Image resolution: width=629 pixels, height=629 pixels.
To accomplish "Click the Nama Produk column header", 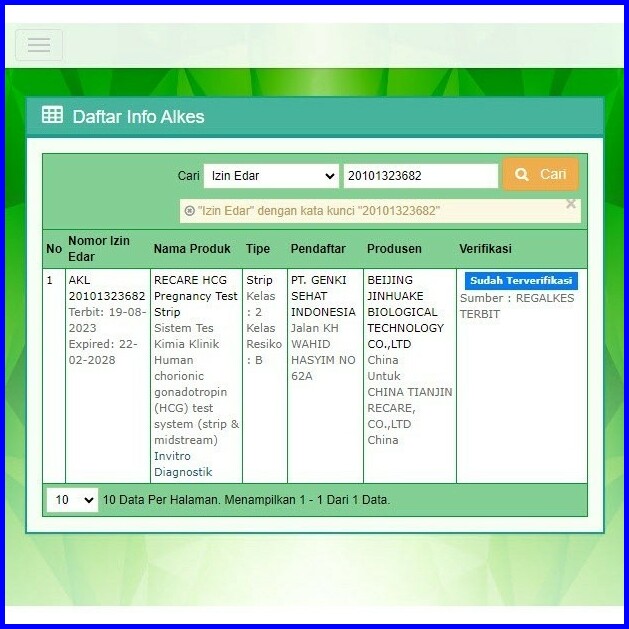I will (x=192, y=249).
